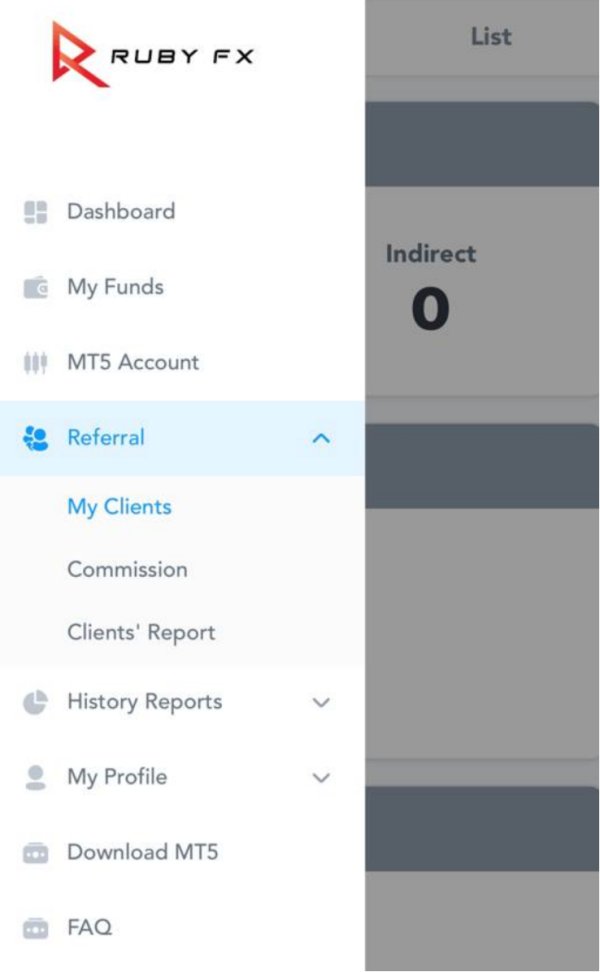600x972 pixels.
Task: Click the FAQ icon
Action: [x=36, y=928]
